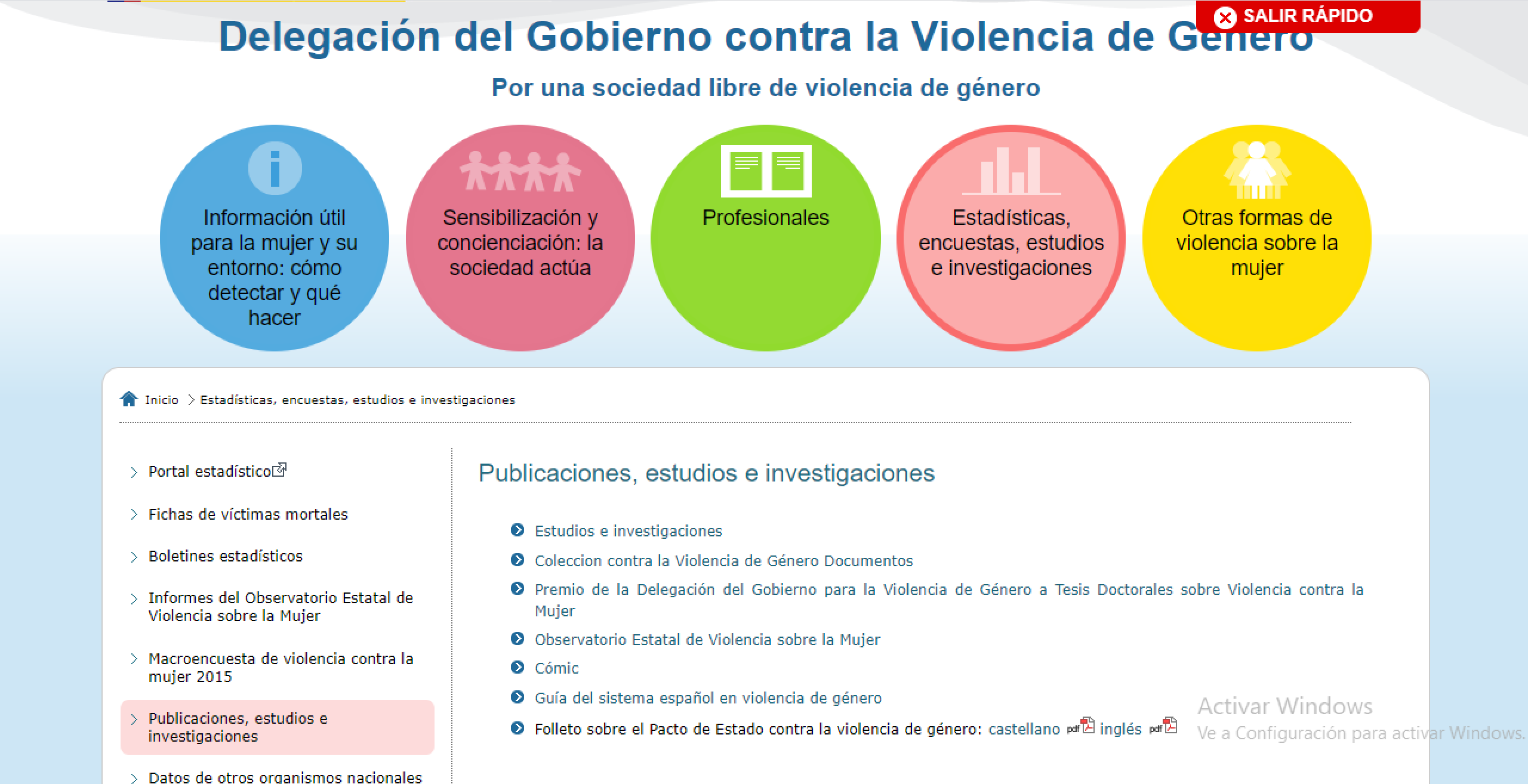
Task: Open Coleccion contra la Violencia de Género Documentos
Action: pyautogui.click(x=724, y=561)
